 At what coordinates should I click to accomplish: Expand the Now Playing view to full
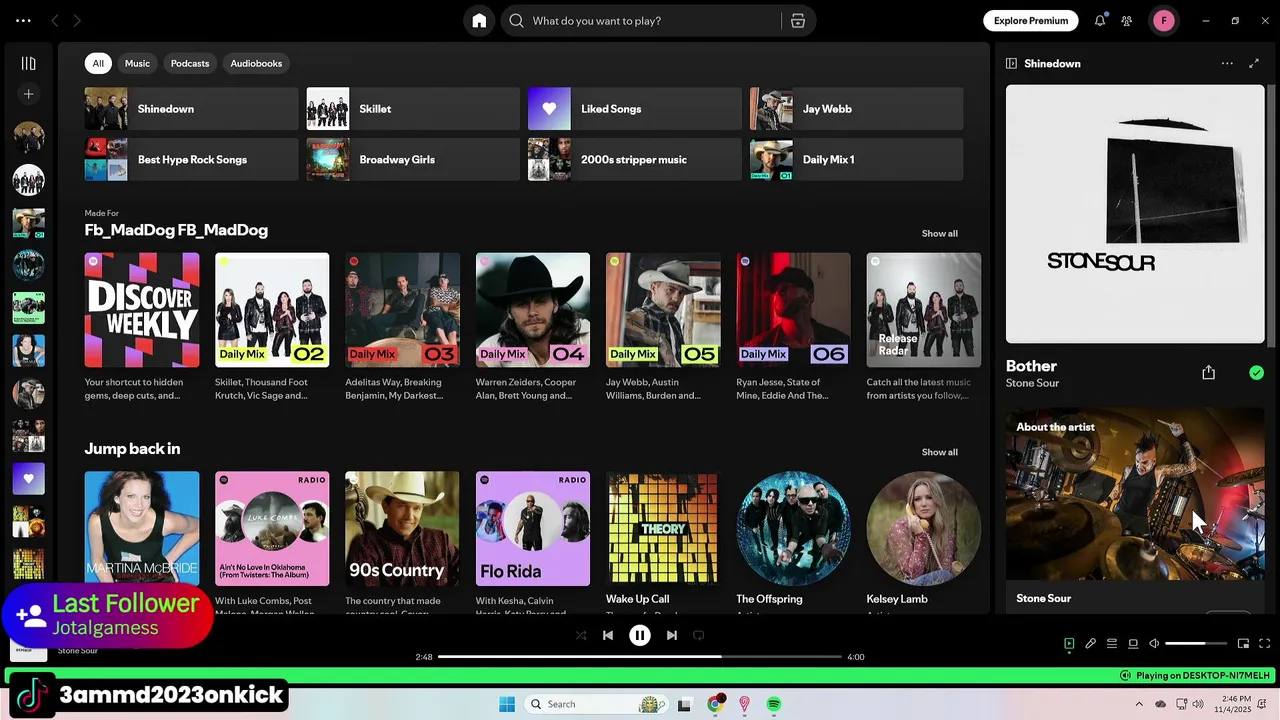1254,63
